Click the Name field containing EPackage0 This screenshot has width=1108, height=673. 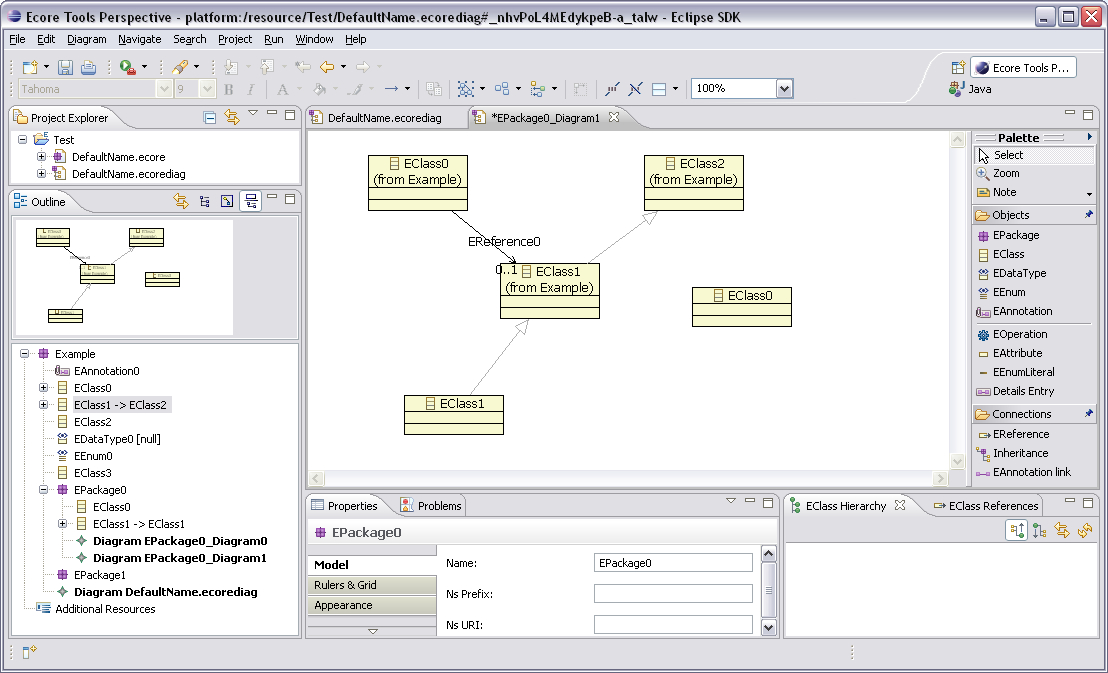(x=673, y=563)
